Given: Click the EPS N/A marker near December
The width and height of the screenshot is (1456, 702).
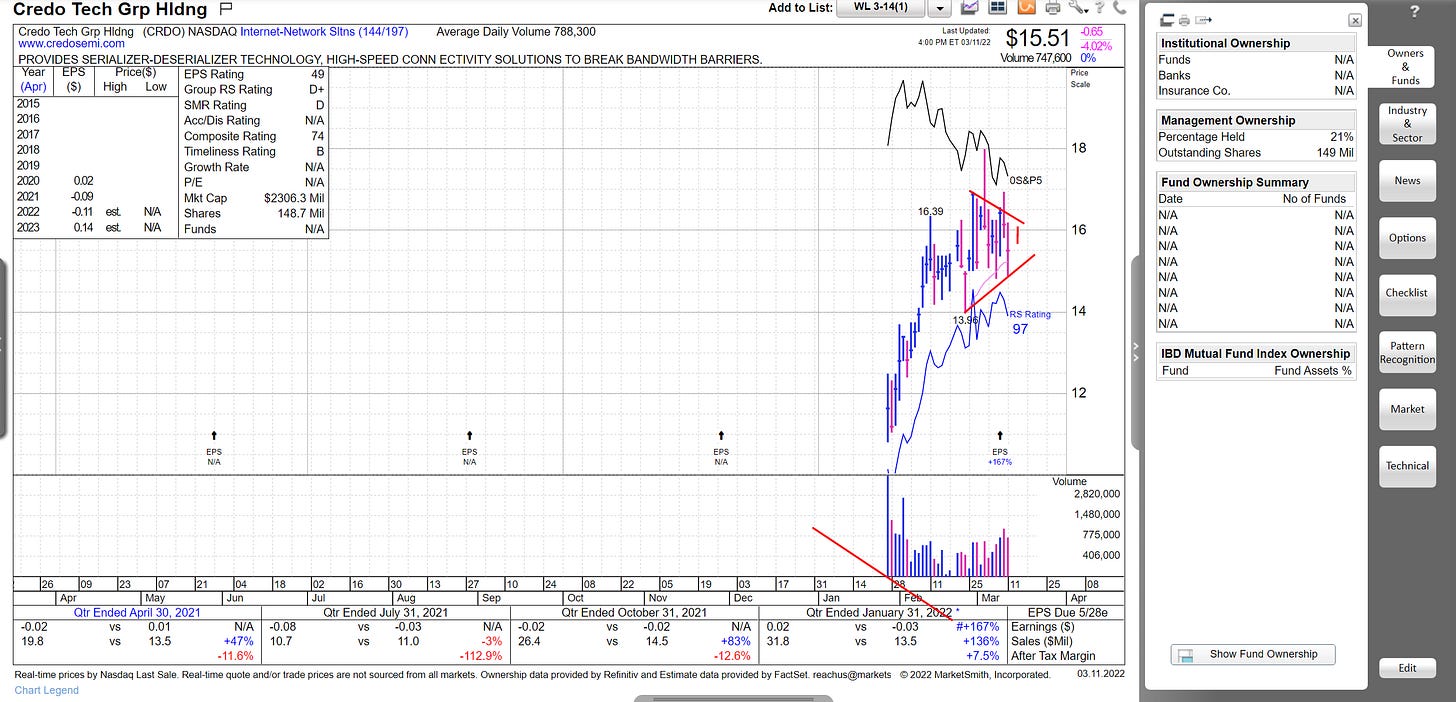Looking at the screenshot, I should coord(721,449).
